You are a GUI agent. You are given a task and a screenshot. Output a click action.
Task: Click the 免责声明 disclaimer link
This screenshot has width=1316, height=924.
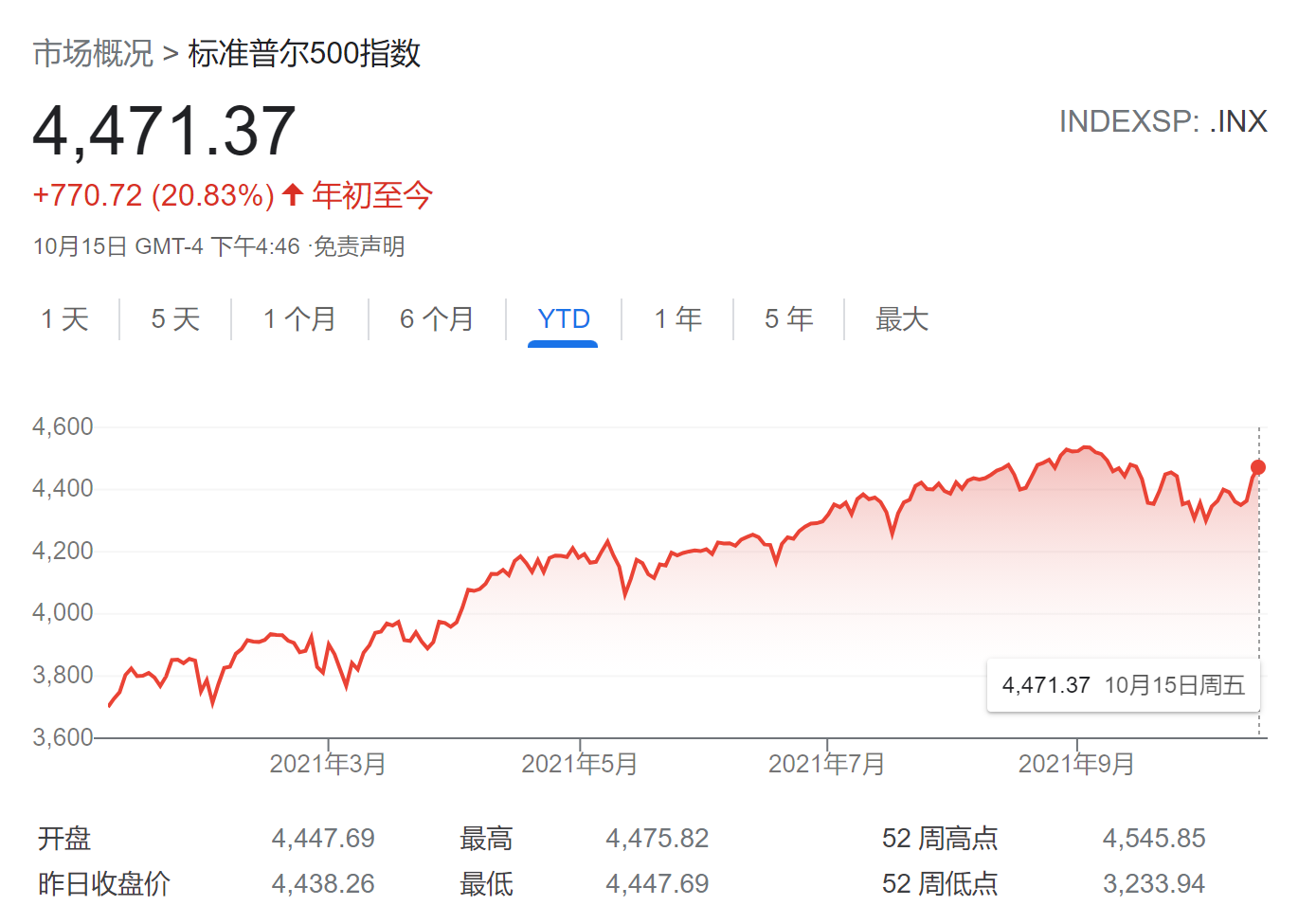[x=359, y=247]
